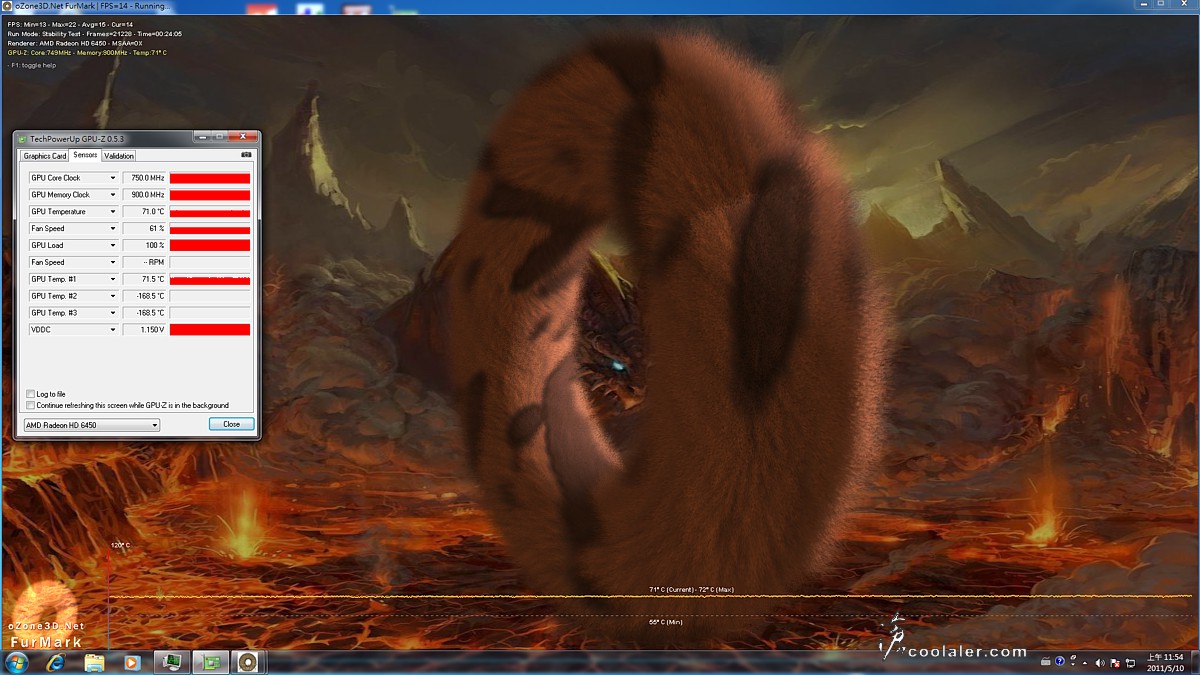Viewport: 1200px width, 675px height.
Task: Click the VDDC red graph bar
Action: click(x=210, y=329)
